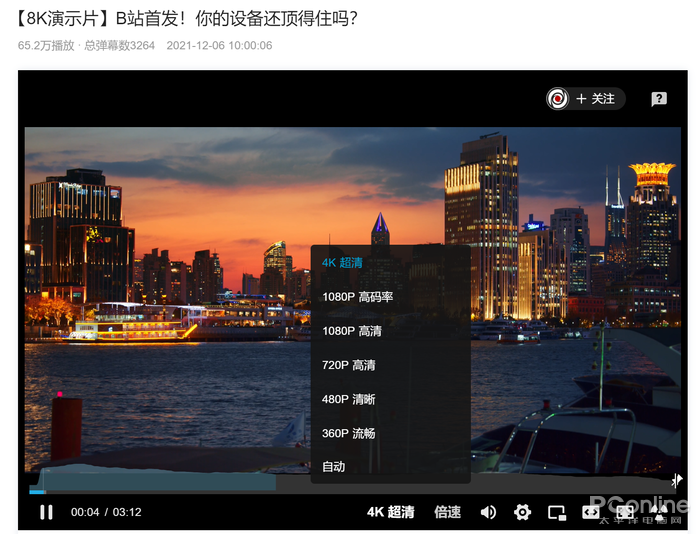The height and width of the screenshot is (534, 700).
Task: Click the uploader avatar icon
Action: point(558,99)
